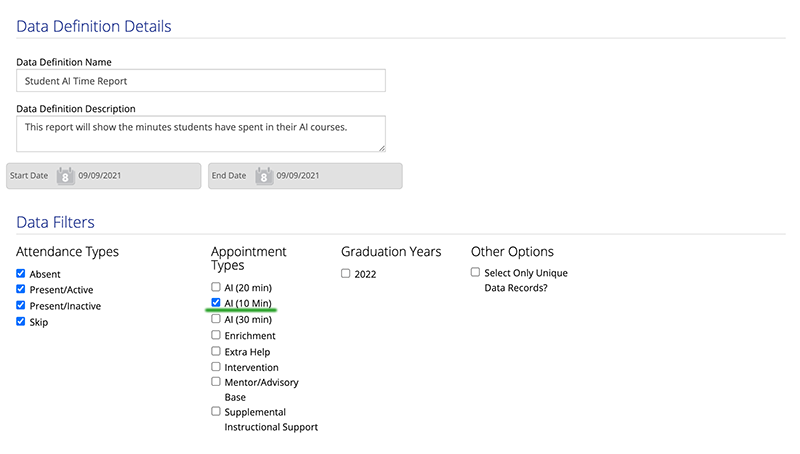Check the AI (30 min) option
The image size is (800, 454).
point(216,319)
